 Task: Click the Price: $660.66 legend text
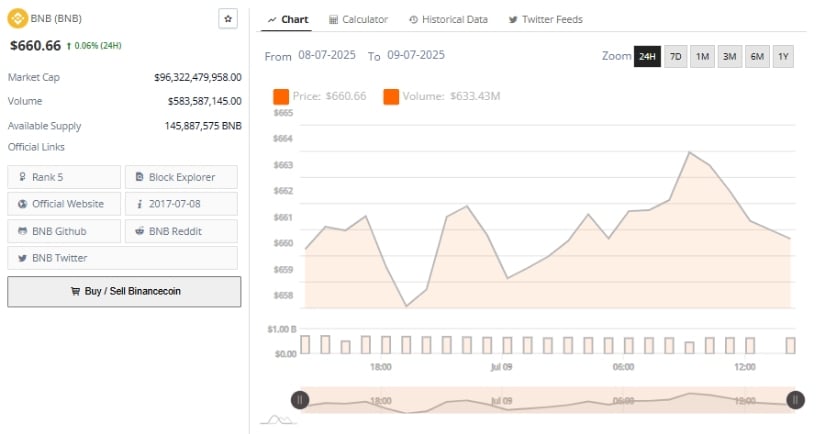tap(329, 96)
